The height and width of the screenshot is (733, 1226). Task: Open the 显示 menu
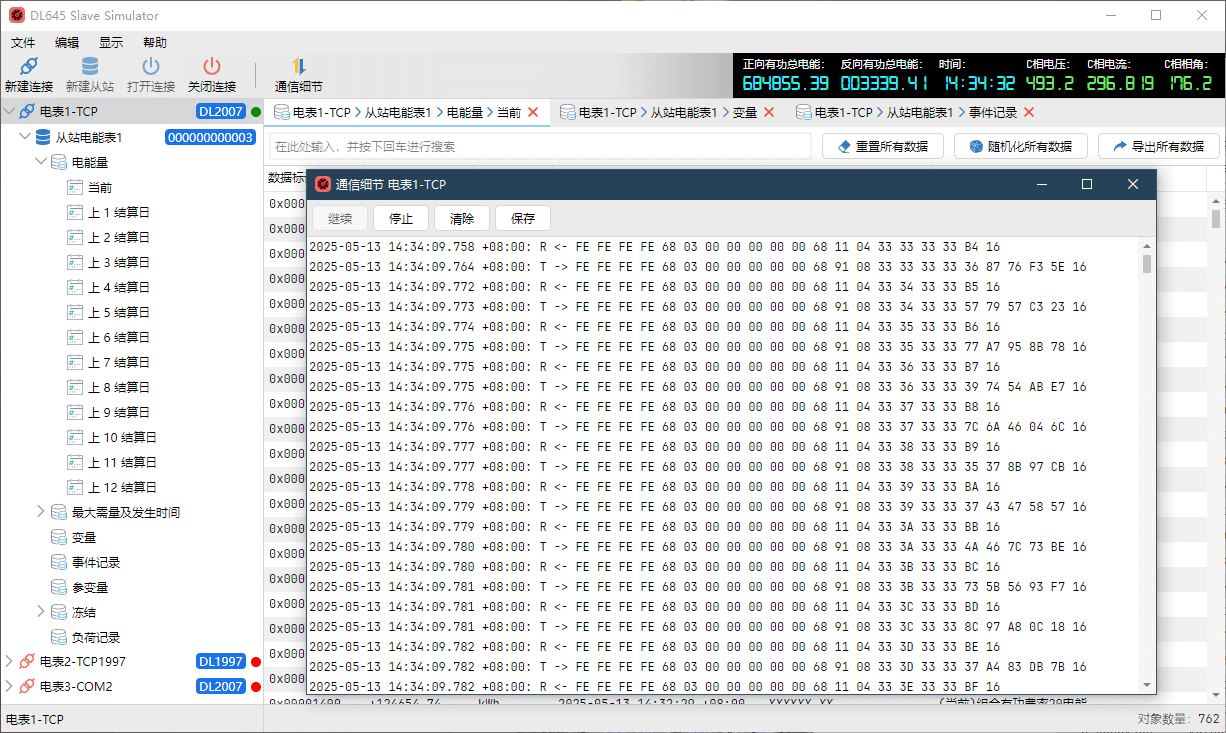click(111, 42)
